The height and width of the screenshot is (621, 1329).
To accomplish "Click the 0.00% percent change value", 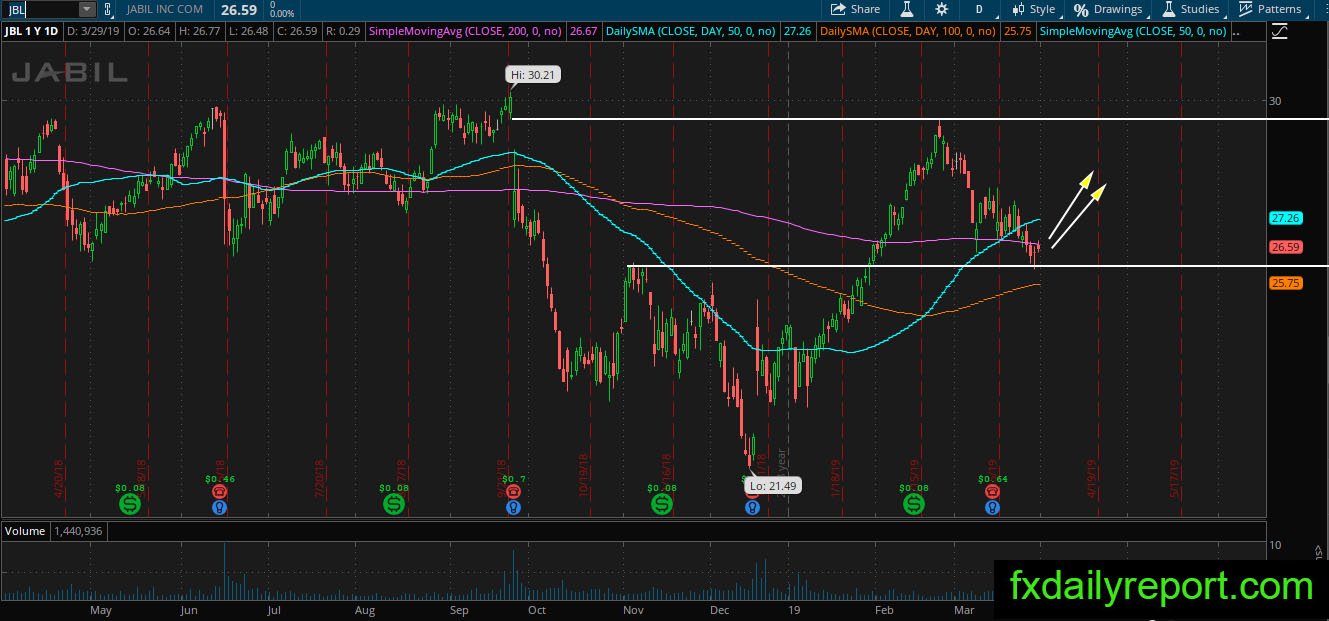I will pos(282,14).
